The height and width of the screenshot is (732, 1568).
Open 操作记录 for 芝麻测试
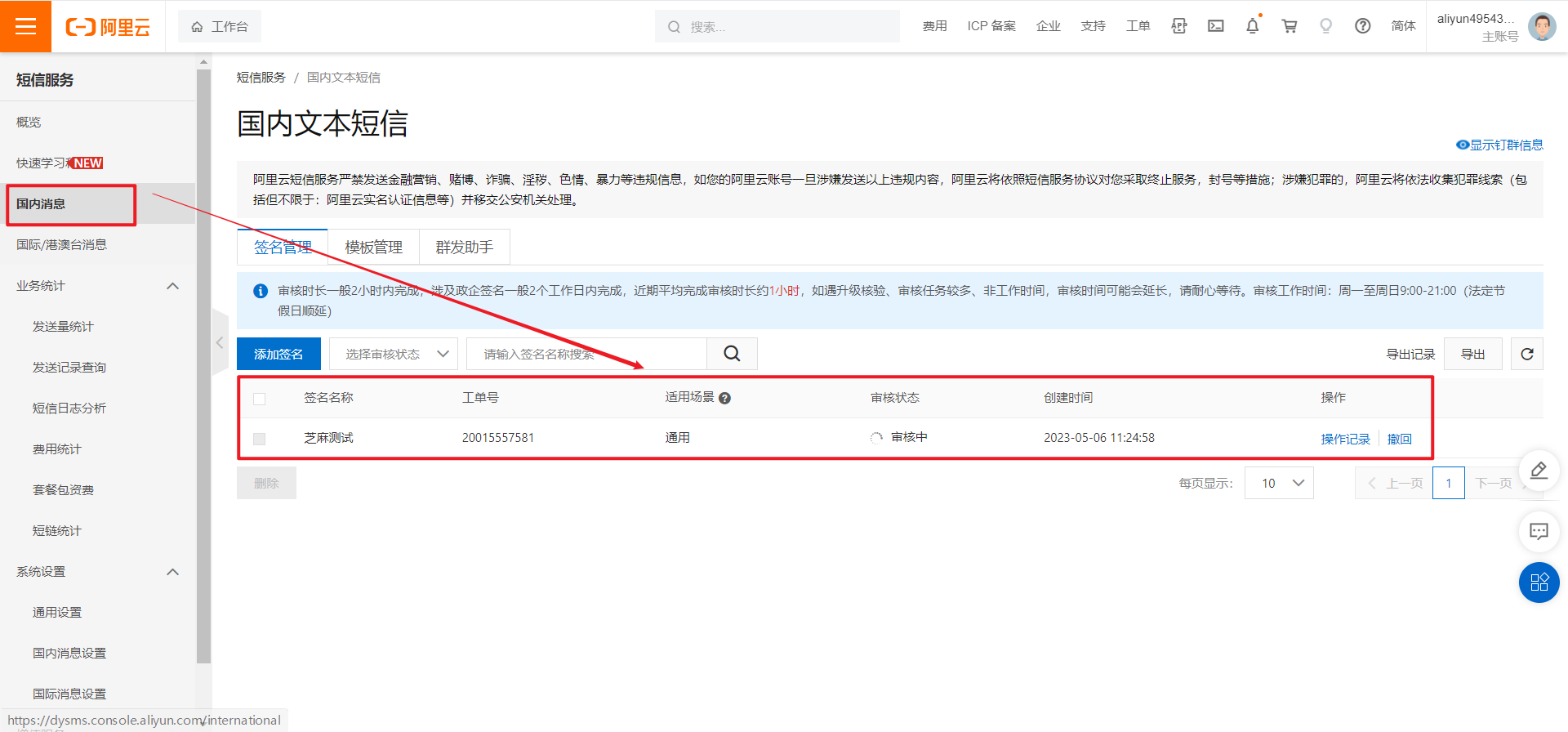1345,439
